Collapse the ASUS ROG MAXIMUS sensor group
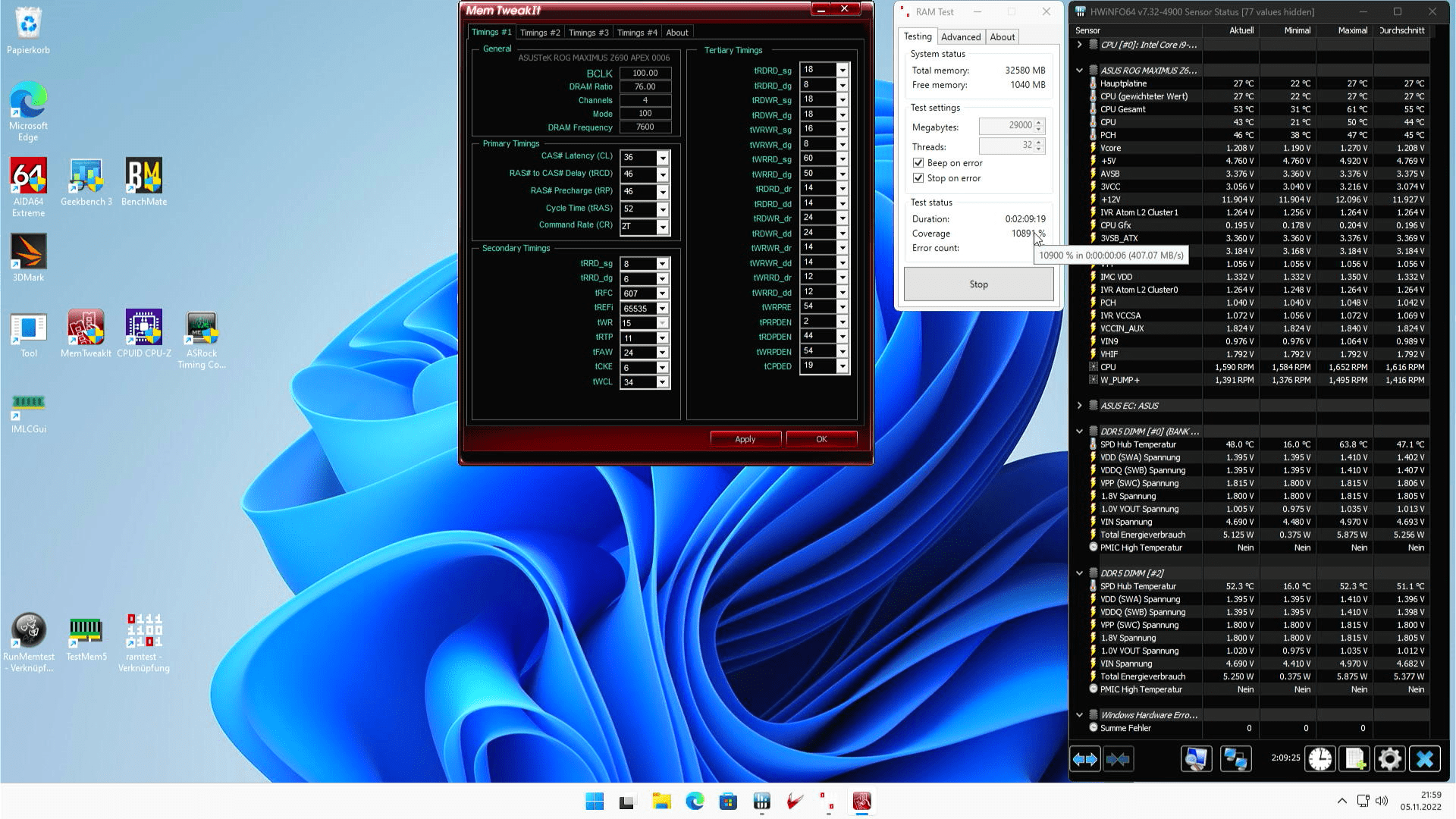 (1079, 71)
